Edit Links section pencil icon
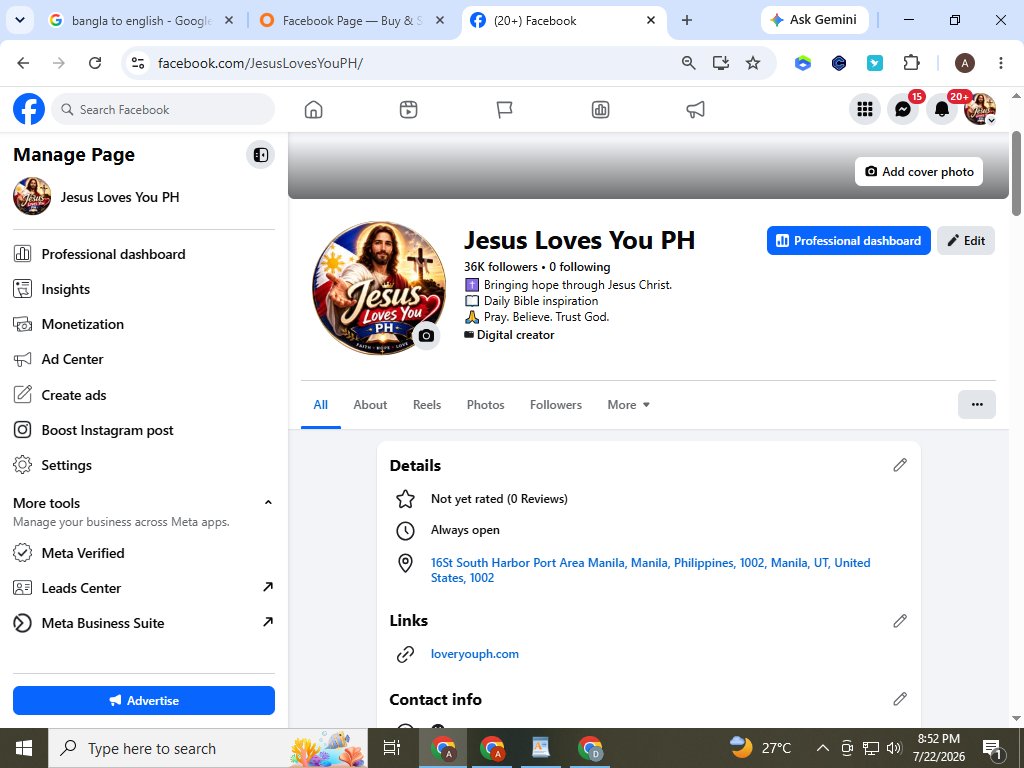Screen dimensions: 1024x768 [x=900, y=620]
